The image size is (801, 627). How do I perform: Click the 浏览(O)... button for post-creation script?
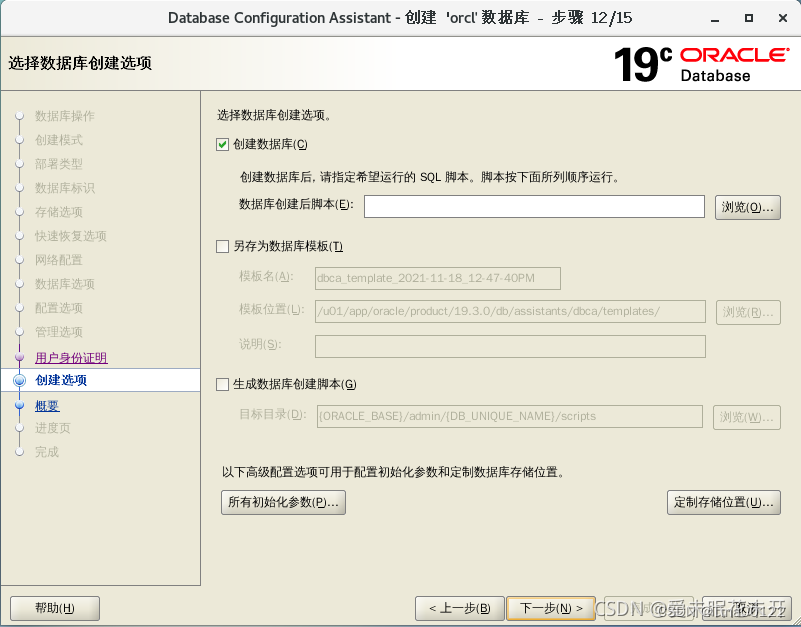747,207
